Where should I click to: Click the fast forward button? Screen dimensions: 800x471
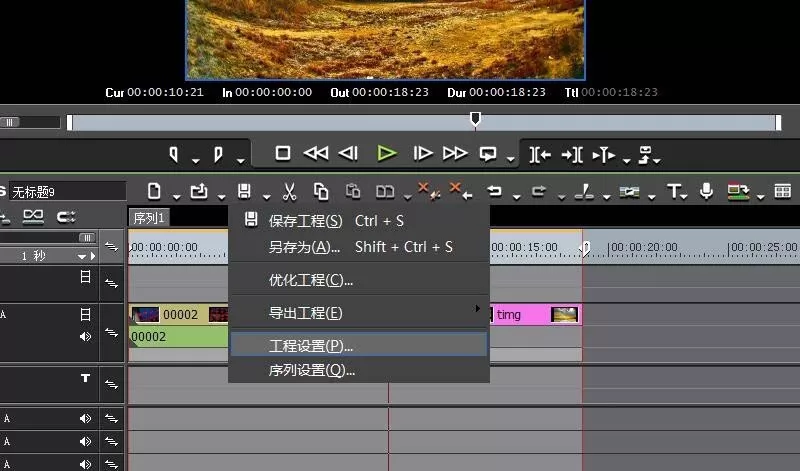point(455,153)
